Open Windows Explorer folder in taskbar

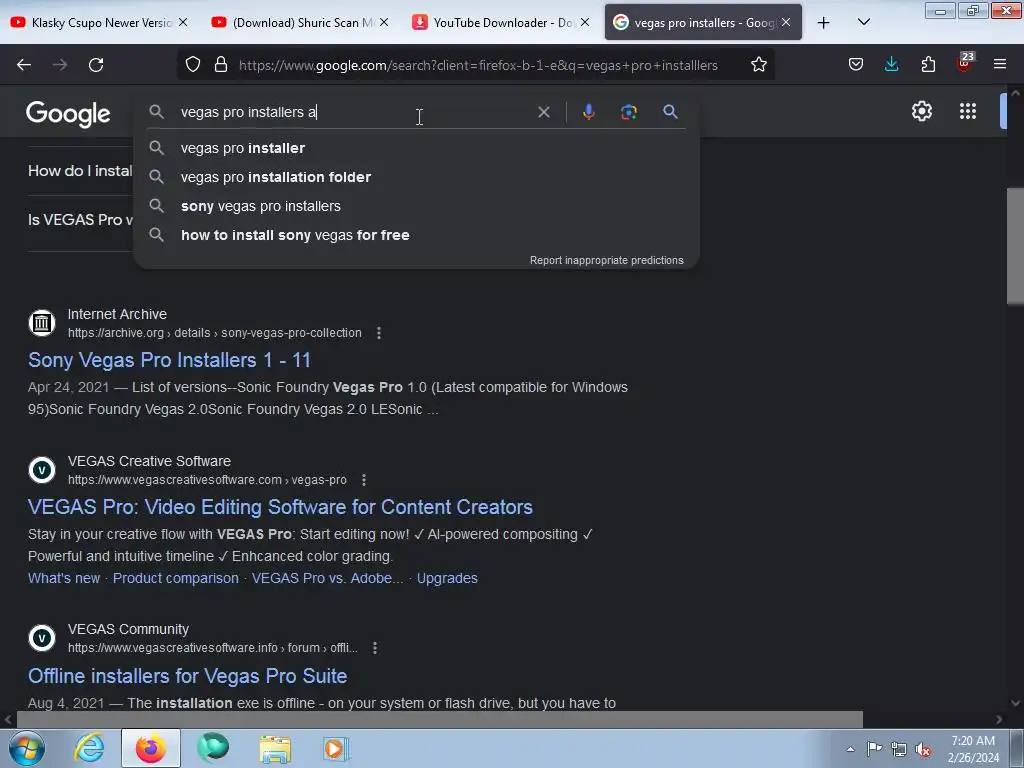pyautogui.click(x=275, y=749)
